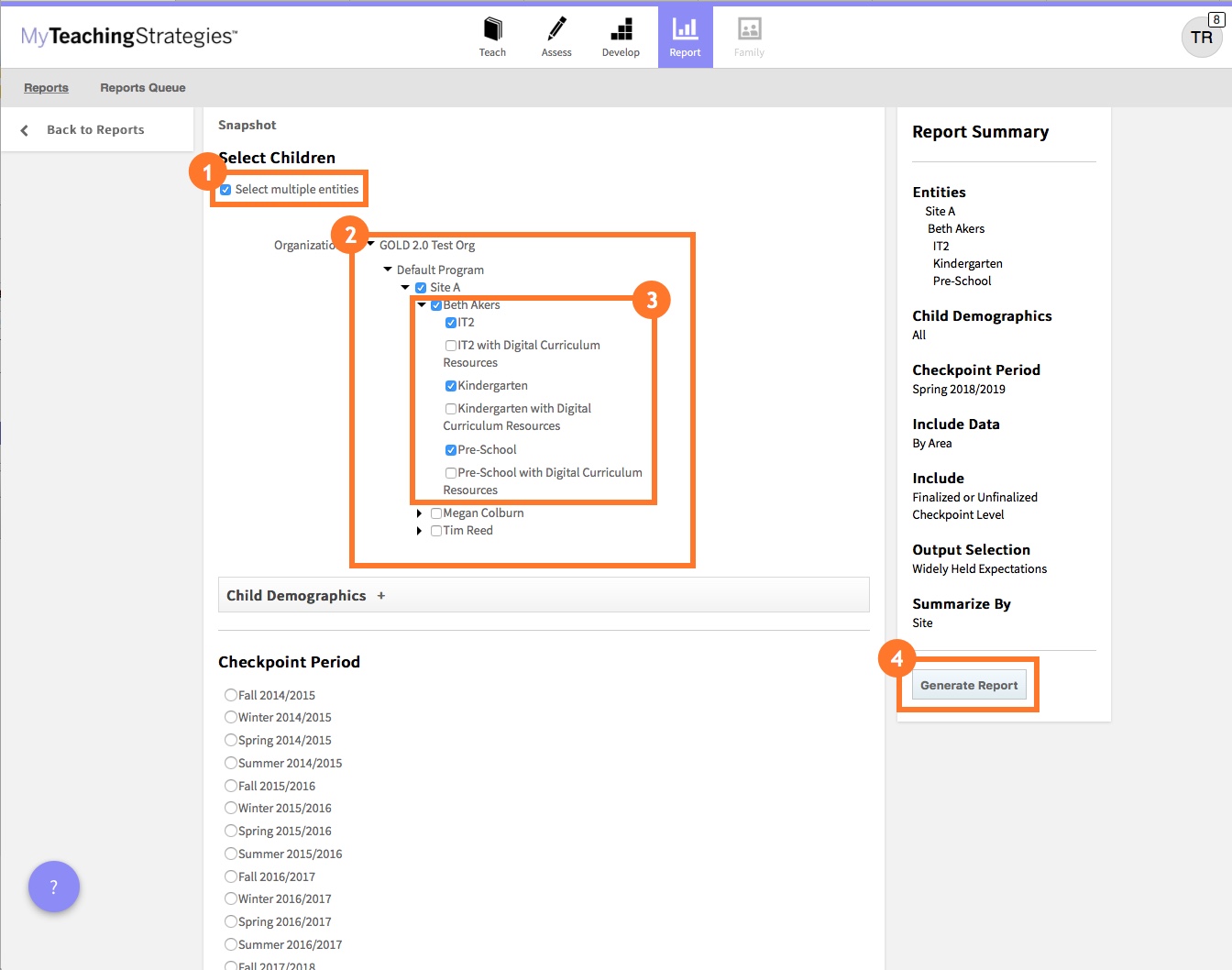Uncheck the Select multiple entities checkbox
The width and height of the screenshot is (1232, 970).
[x=225, y=189]
